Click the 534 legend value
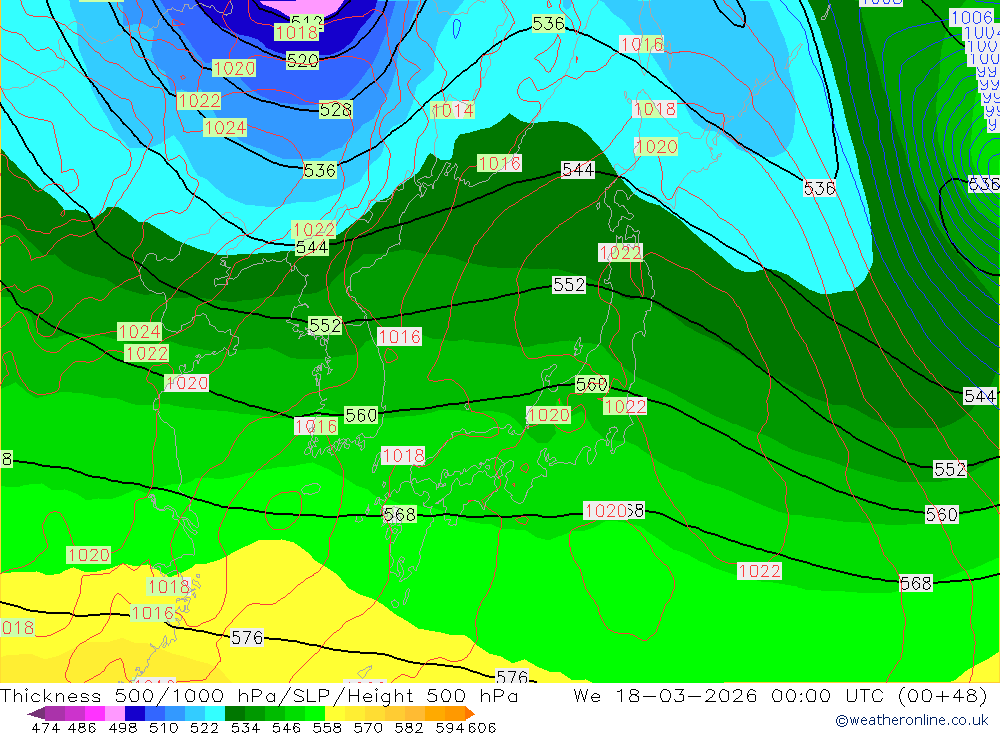The image size is (1000, 733). pyautogui.click(x=246, y=727)
